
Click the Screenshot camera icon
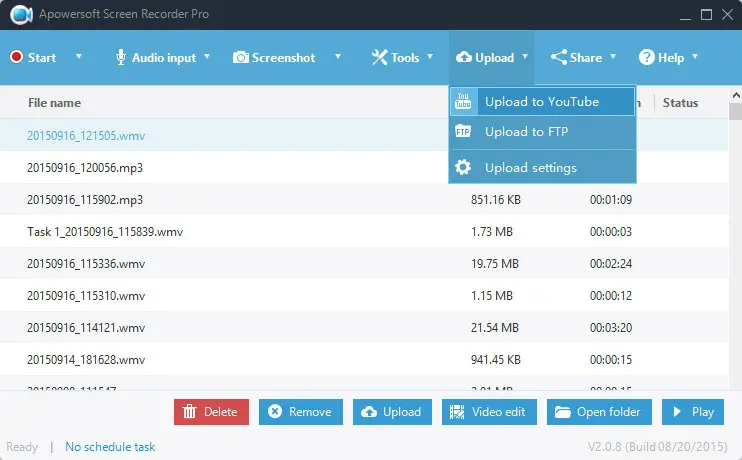(x=240, y=57)
